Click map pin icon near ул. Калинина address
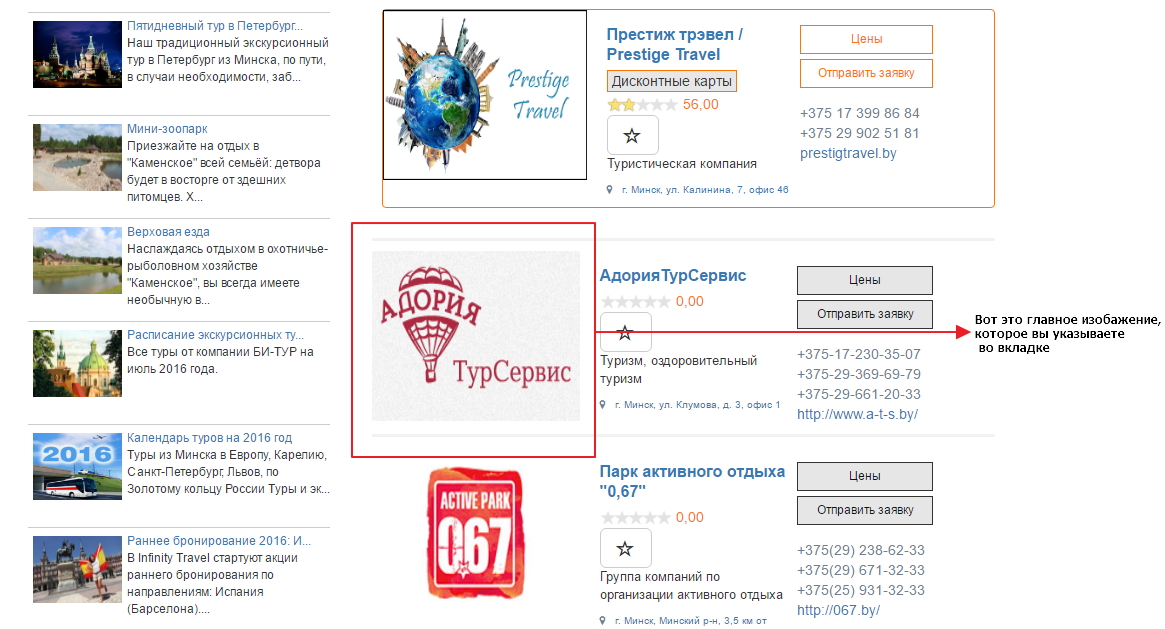1165x629 pixels. click(610, 190)
